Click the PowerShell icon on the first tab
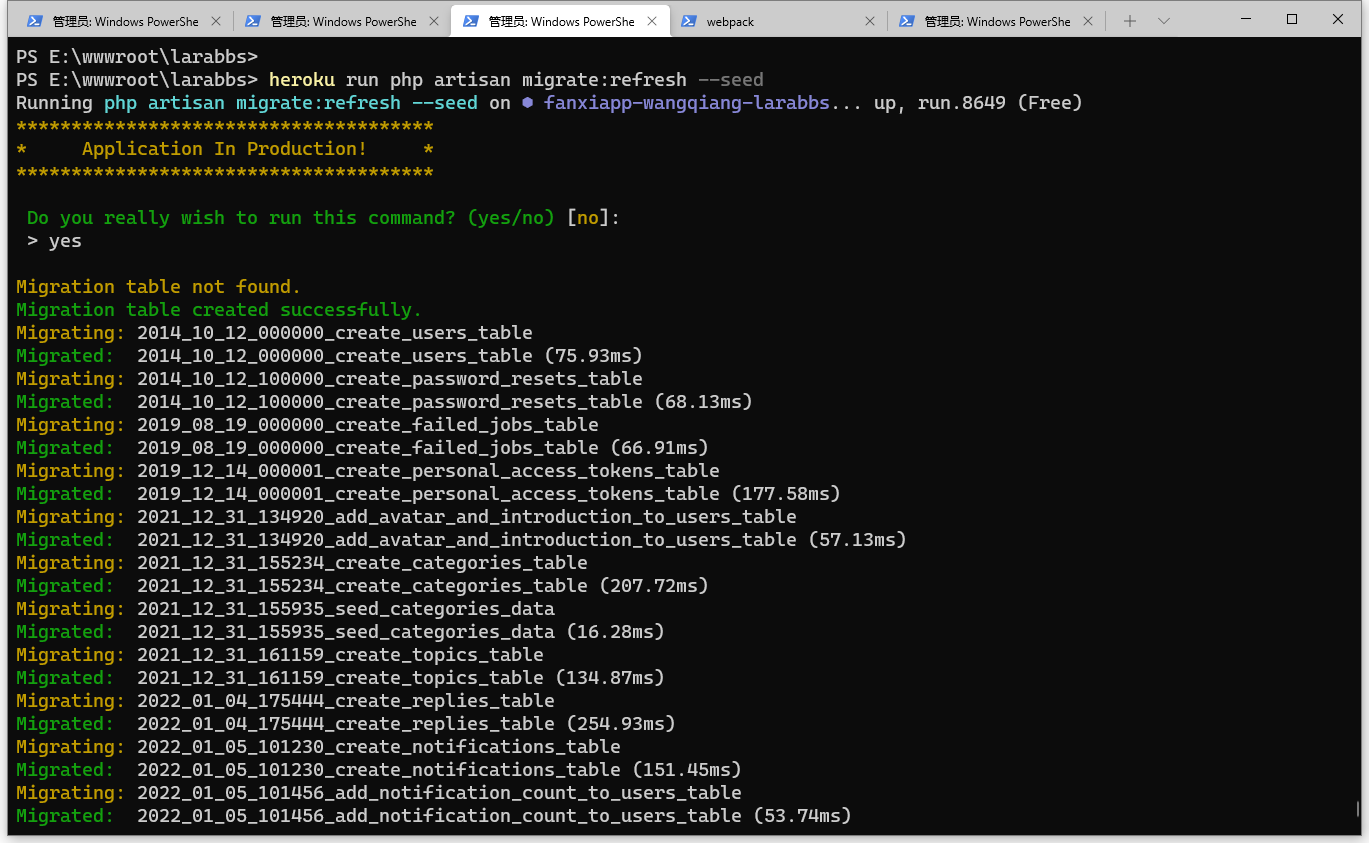This screenshot has width=1369, height=843. tap(35, 21)
